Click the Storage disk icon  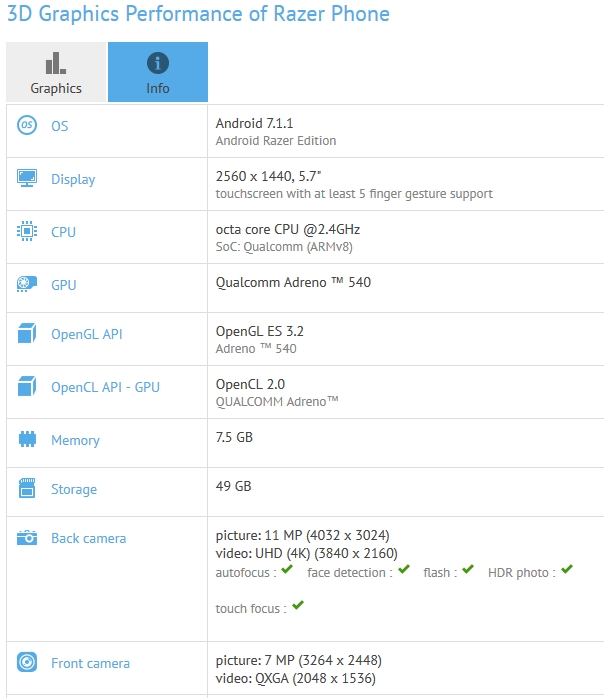pos(27,489)
